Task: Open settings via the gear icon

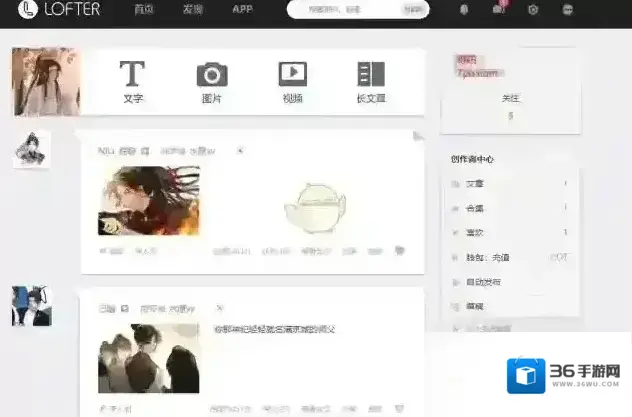Action: point(533,9)
